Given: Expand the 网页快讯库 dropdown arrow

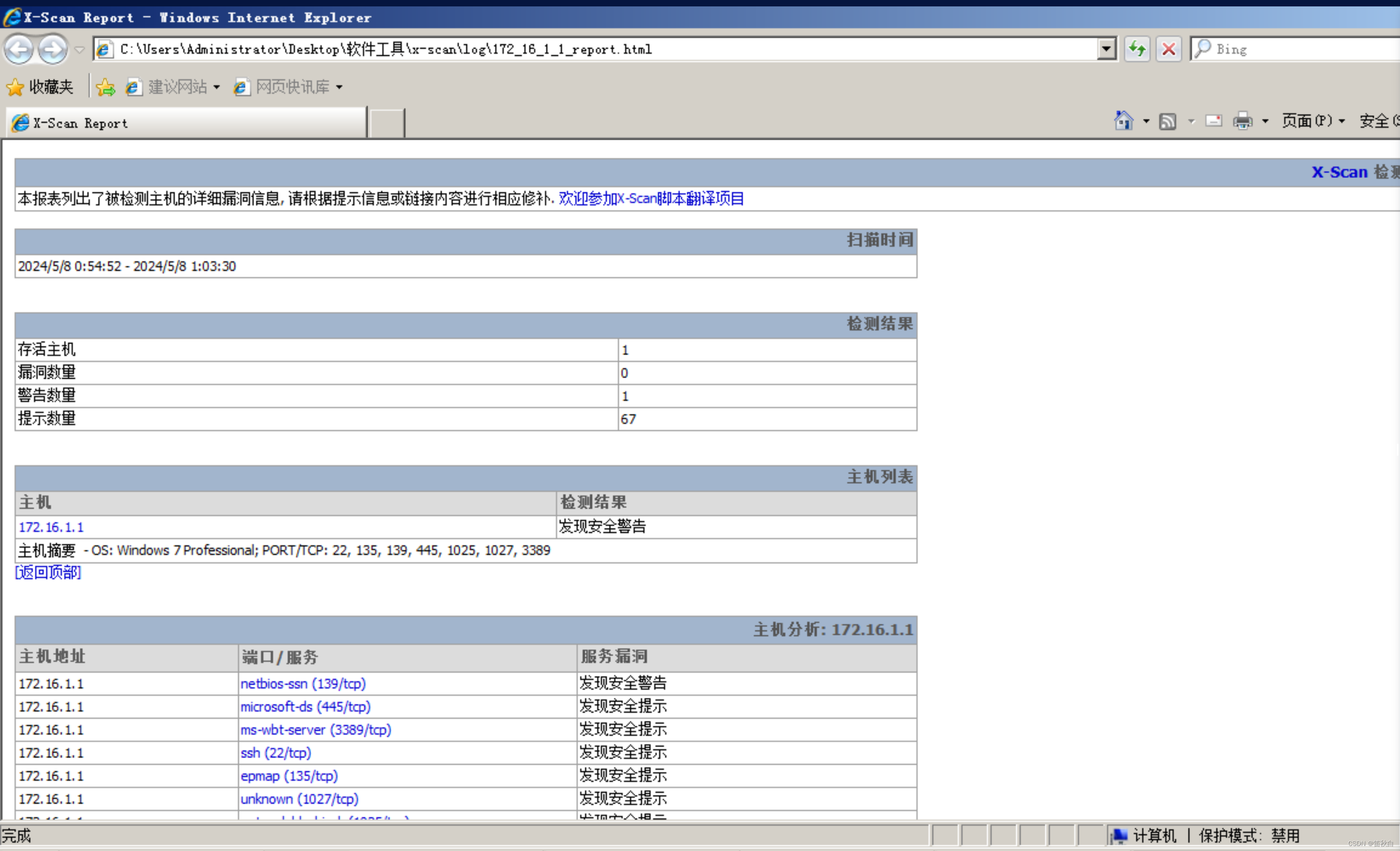Looking at the screenshot, I should pyautogui.click(x=339, y=87).
